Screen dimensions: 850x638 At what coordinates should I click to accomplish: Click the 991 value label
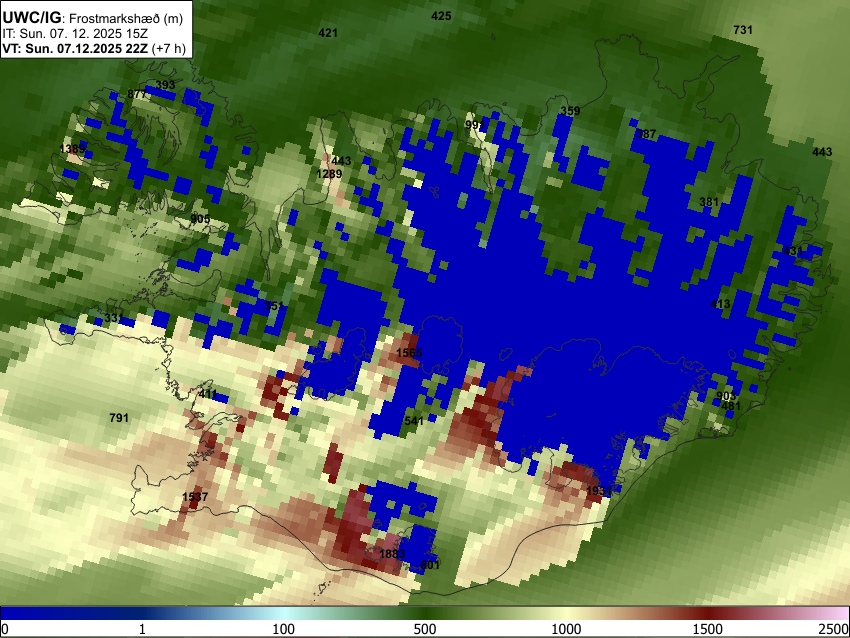click(475, 125)
